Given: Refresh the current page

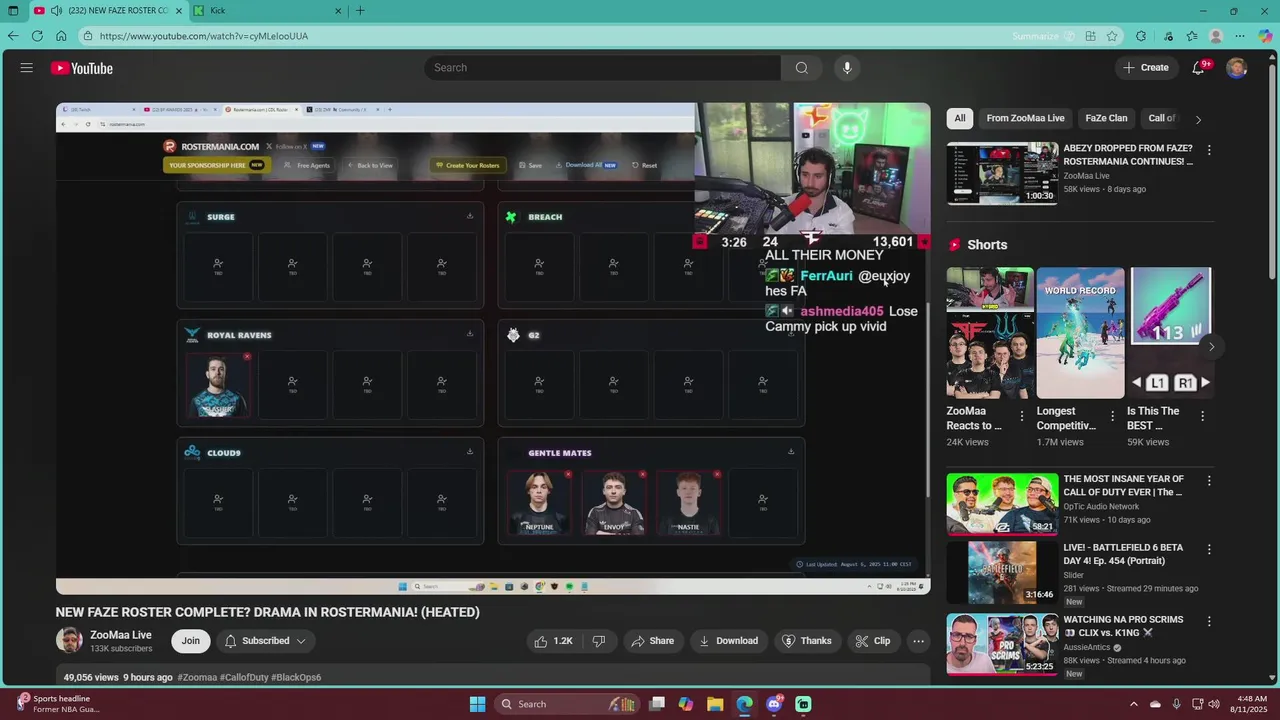Looking at the screenshot, I should click(37, 36).
